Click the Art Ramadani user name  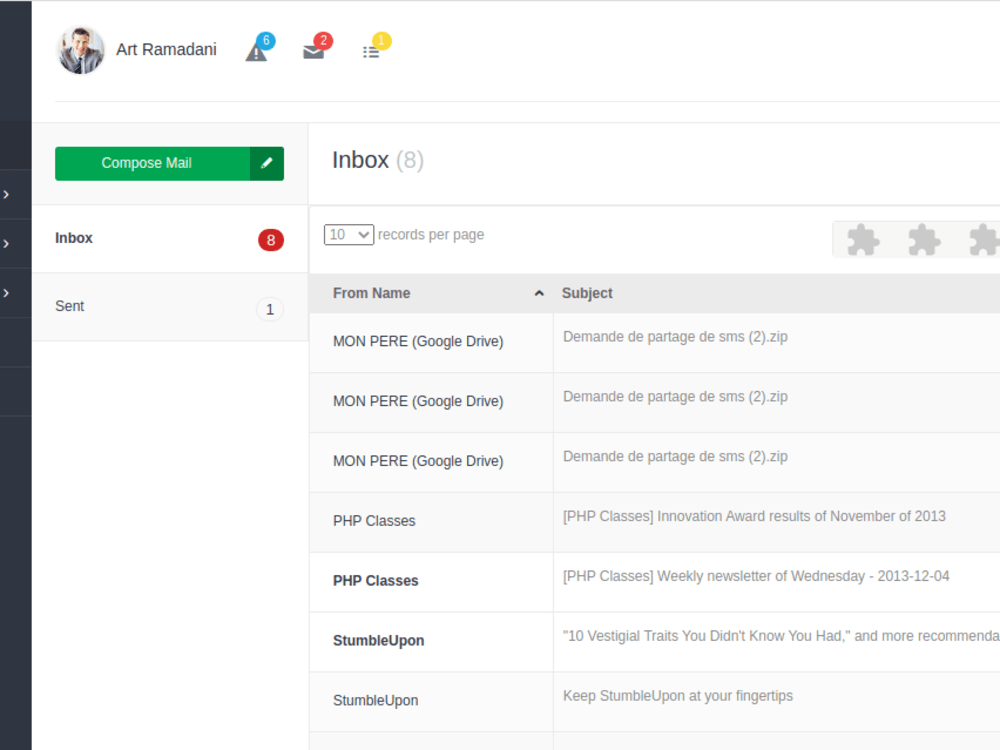pos(166,50)
